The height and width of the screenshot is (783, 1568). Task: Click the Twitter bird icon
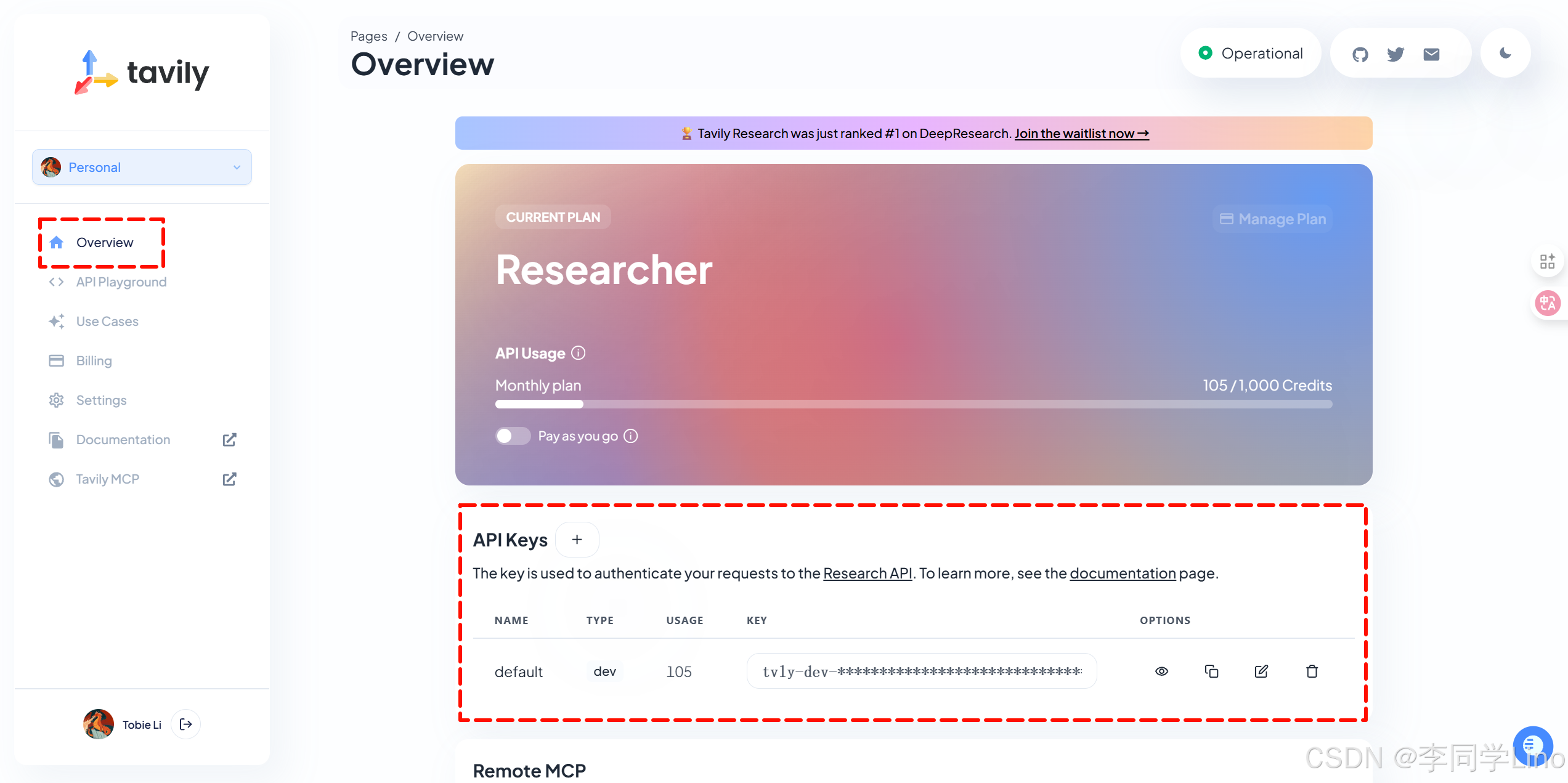point(1395,54)
